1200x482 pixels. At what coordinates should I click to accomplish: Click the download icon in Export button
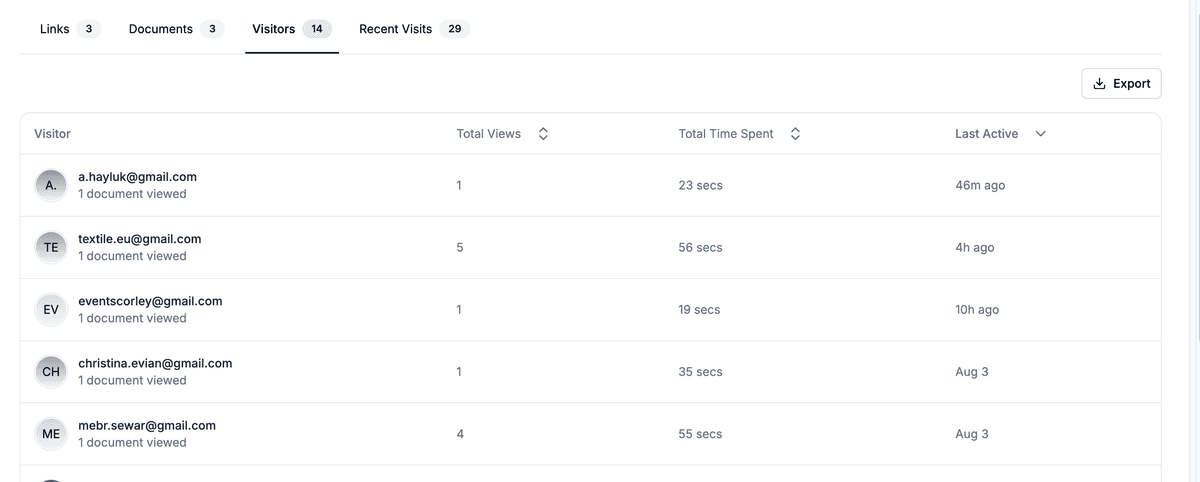[x=1099, y=84]
